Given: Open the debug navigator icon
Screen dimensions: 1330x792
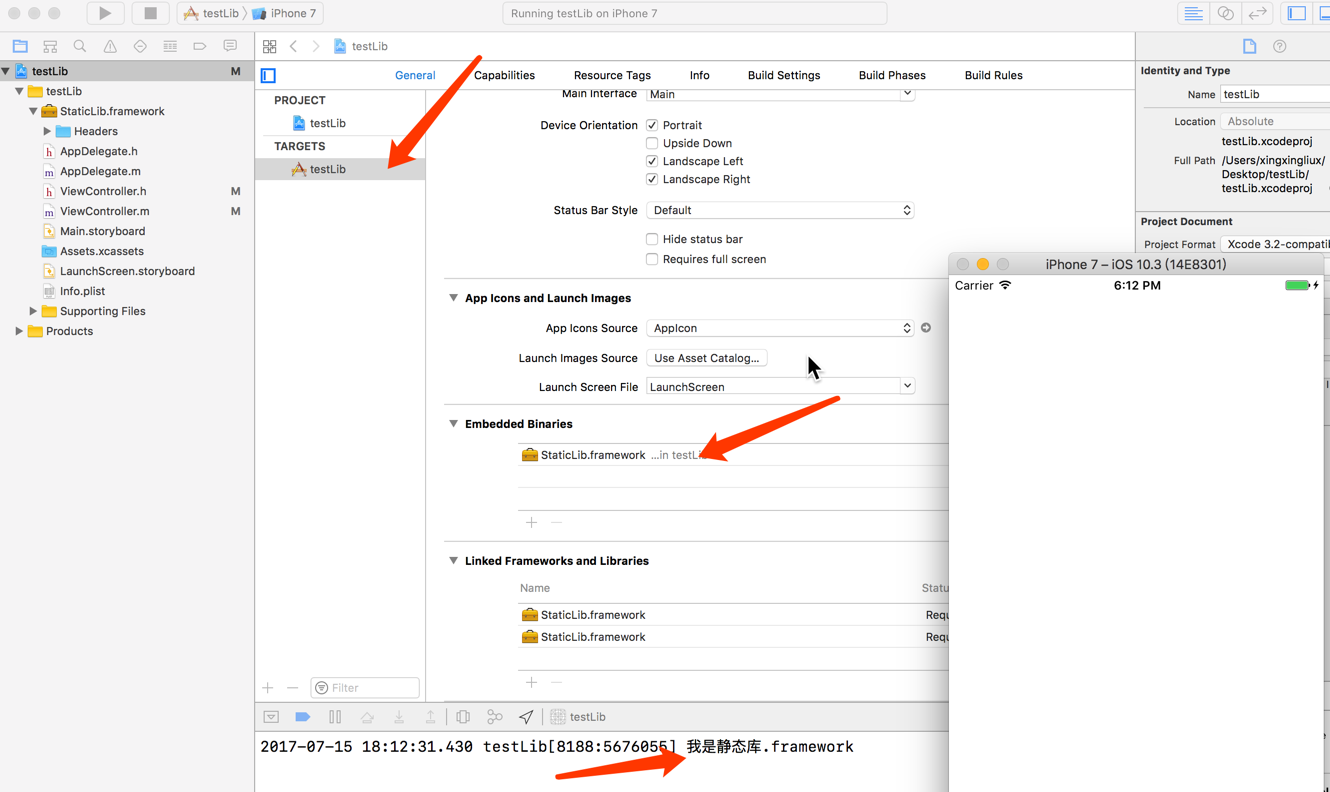Looking at the screenshot, I should (x=170, y=46).
